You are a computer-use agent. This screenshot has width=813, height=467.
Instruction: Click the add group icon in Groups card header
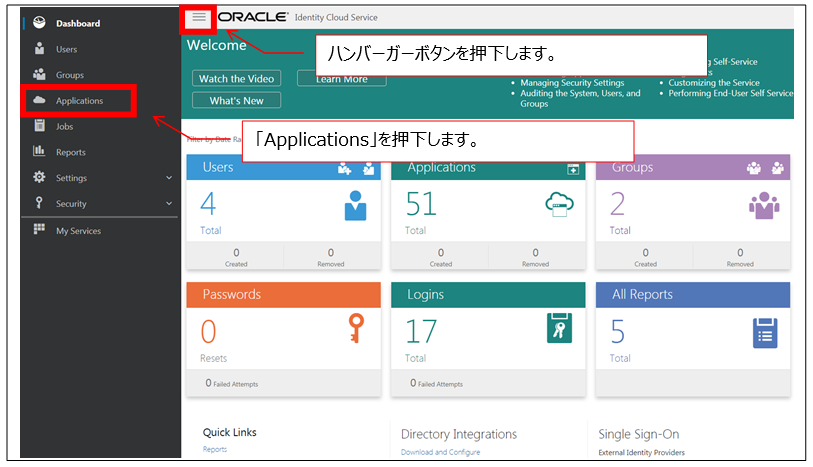click(x=754, y=168)
